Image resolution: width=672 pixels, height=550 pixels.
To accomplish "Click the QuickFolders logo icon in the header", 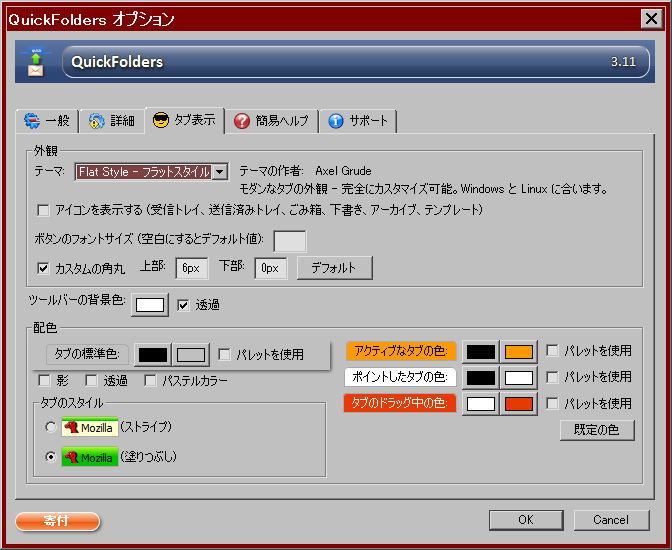I will click(x=36, y=62).
